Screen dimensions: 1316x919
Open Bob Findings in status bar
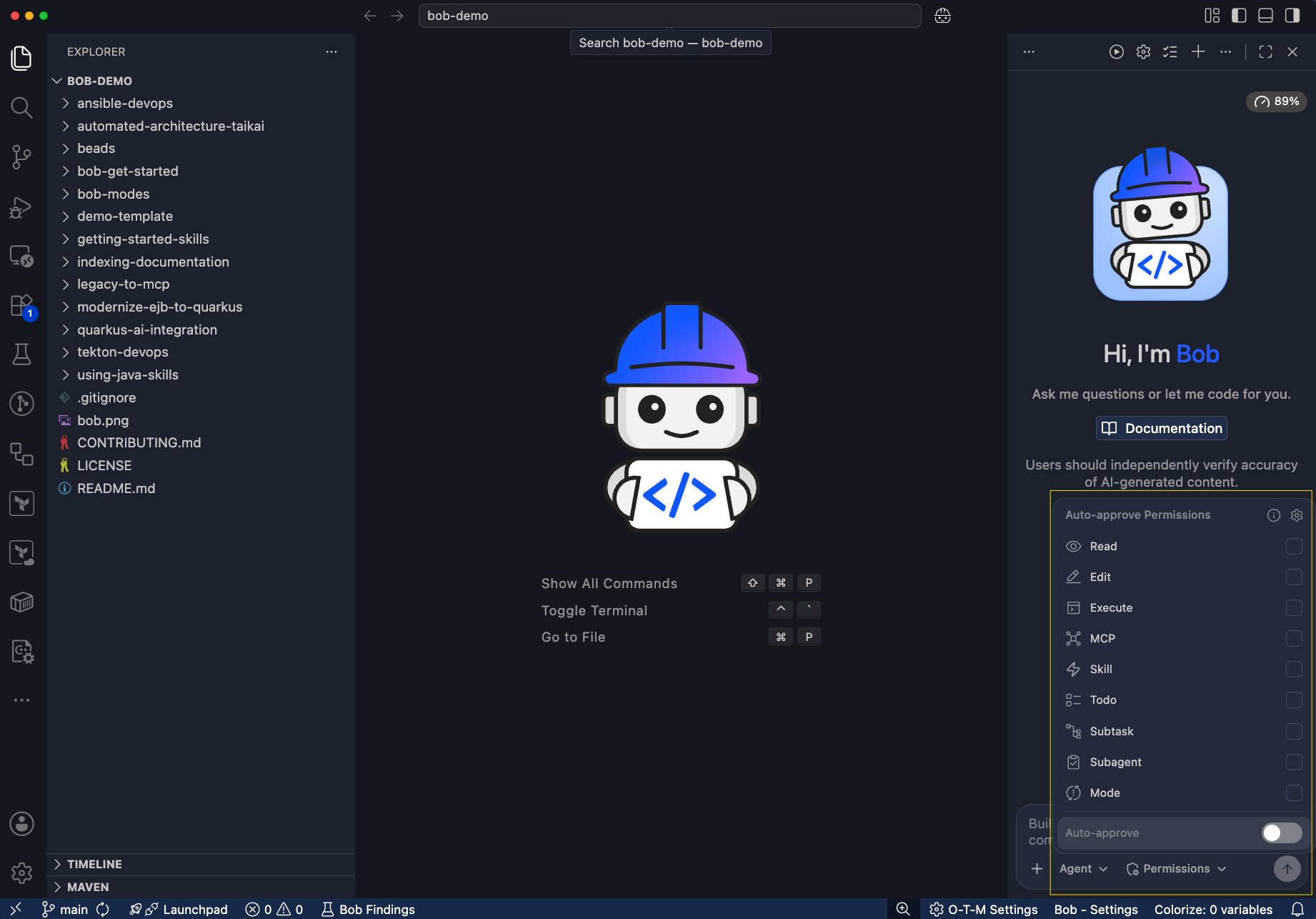[368, 909]
